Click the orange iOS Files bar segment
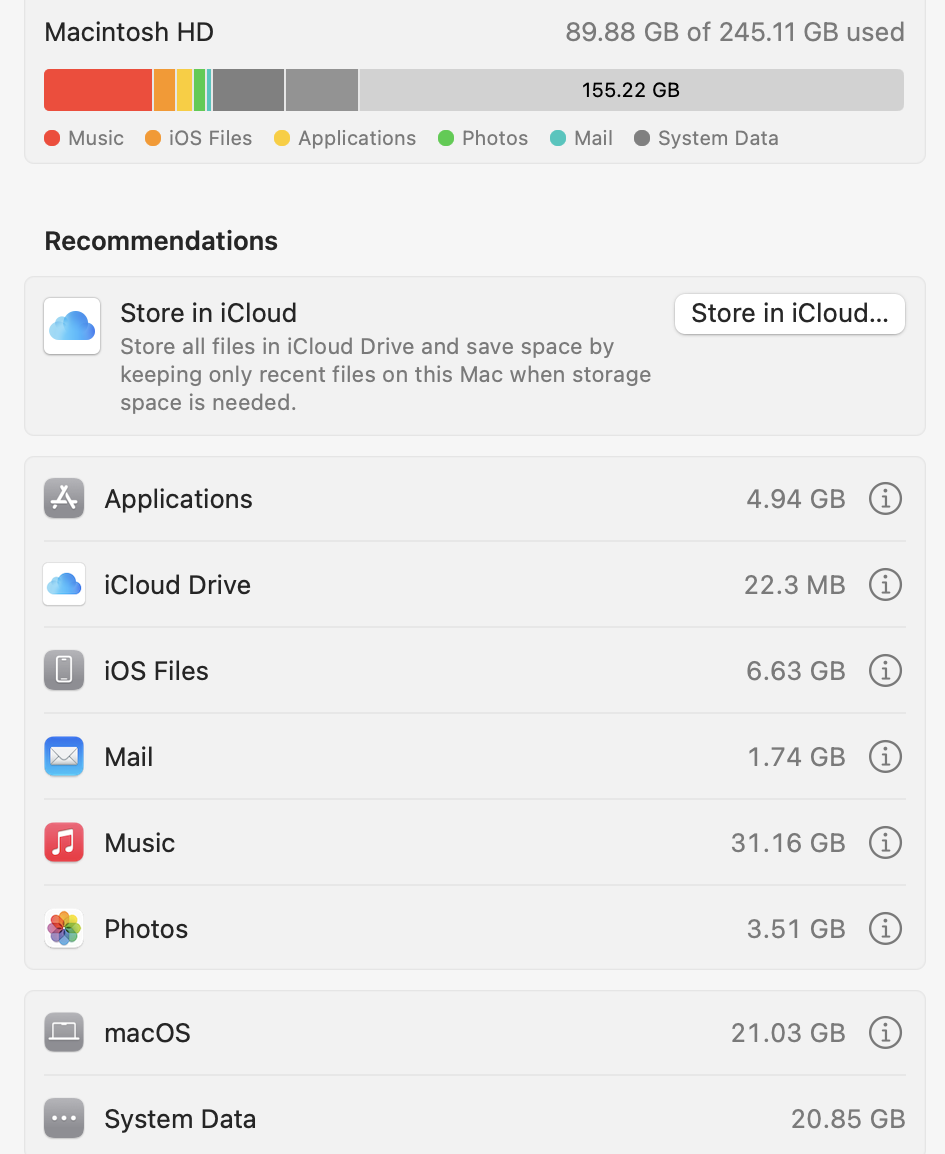Image resolution: width=945 pixels, height=1154 pixels. [x=164, y=90]
